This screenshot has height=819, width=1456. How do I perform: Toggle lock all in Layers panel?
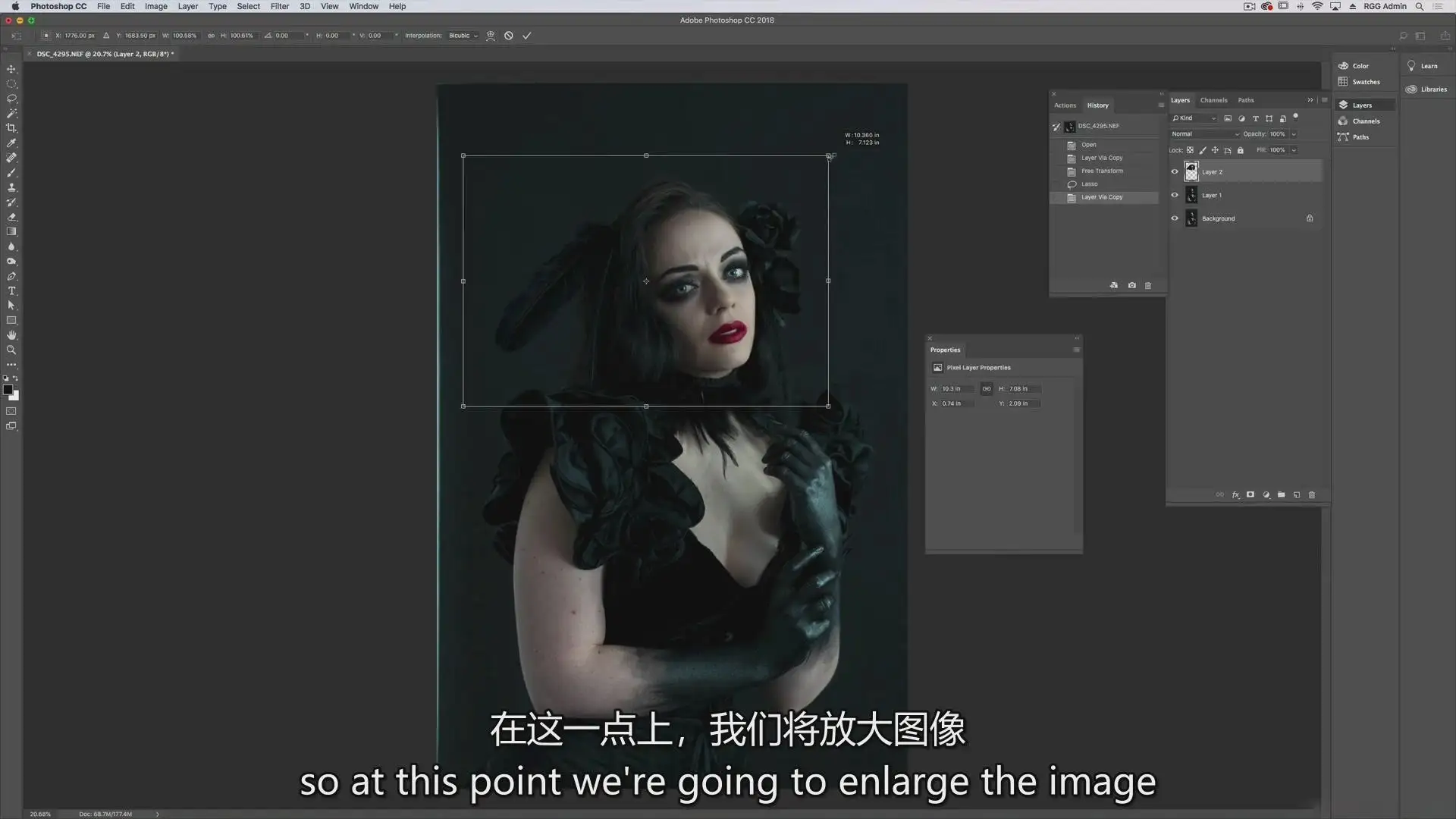click(x=1241, y=150)
